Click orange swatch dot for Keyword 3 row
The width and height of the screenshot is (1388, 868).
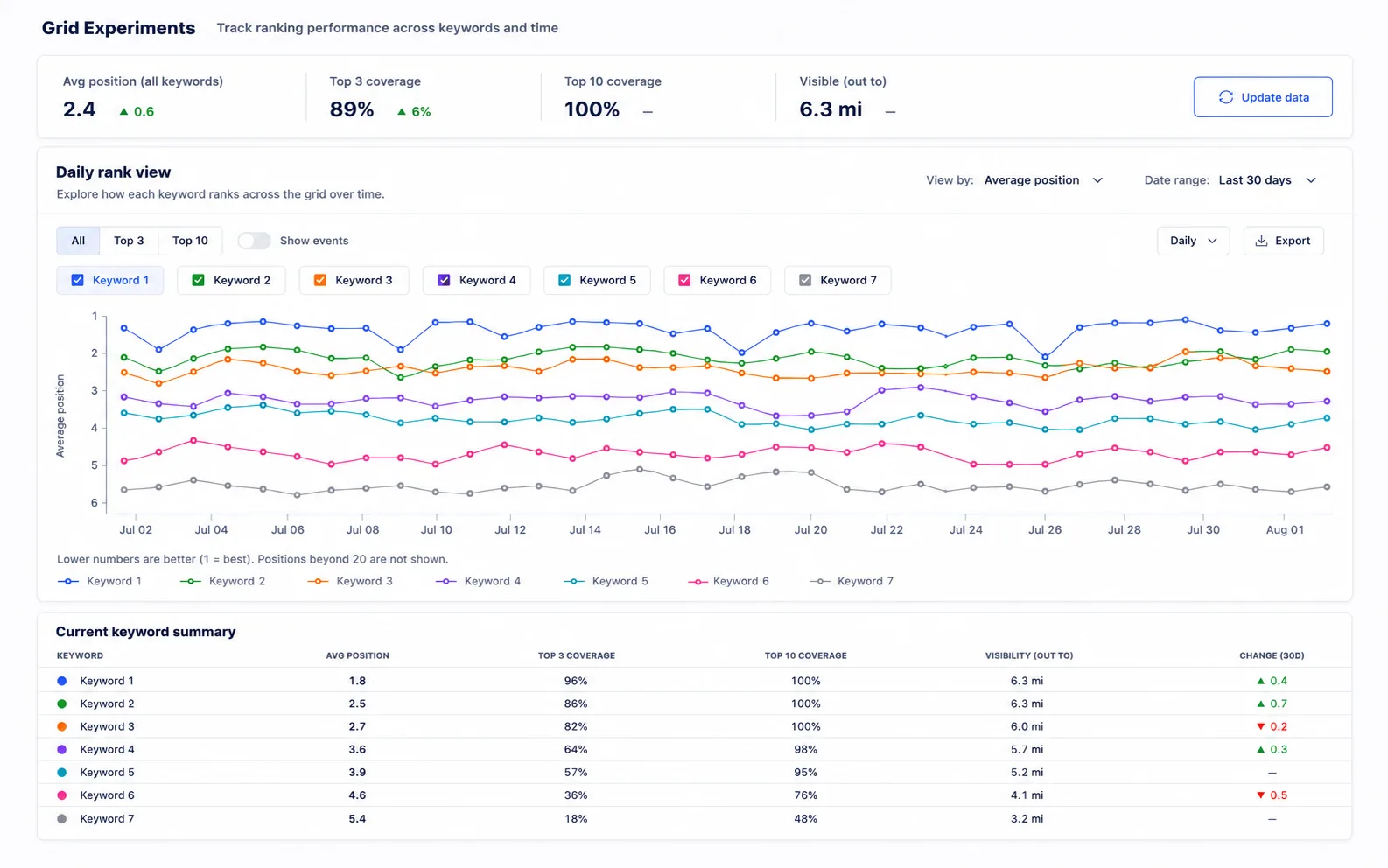(61, 726)
